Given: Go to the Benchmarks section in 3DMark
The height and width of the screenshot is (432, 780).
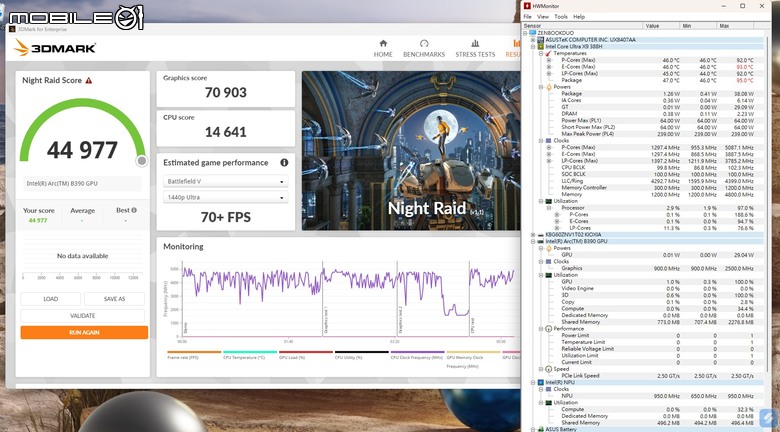Looking at the screenshot, I should 424,48.
